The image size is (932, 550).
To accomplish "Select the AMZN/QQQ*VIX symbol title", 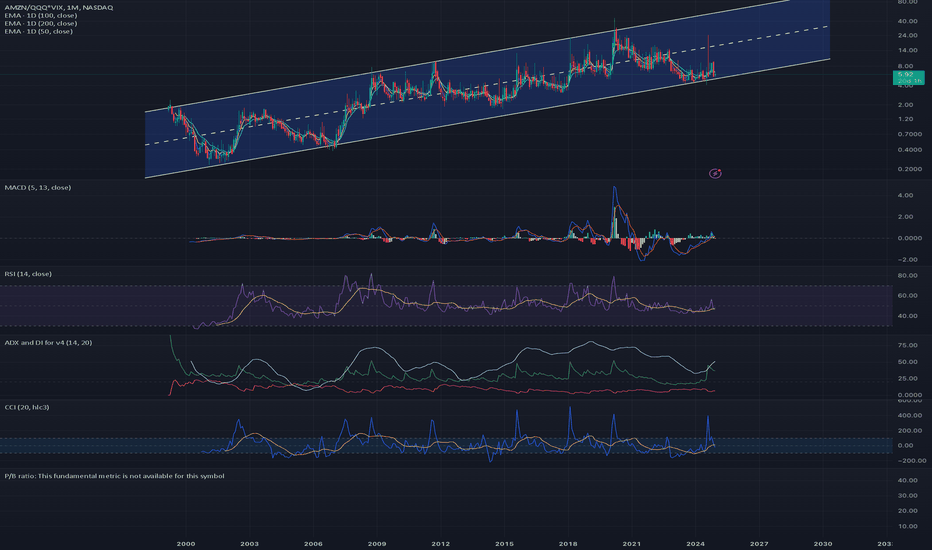I will pyautogui.click(x=58, y=7).
